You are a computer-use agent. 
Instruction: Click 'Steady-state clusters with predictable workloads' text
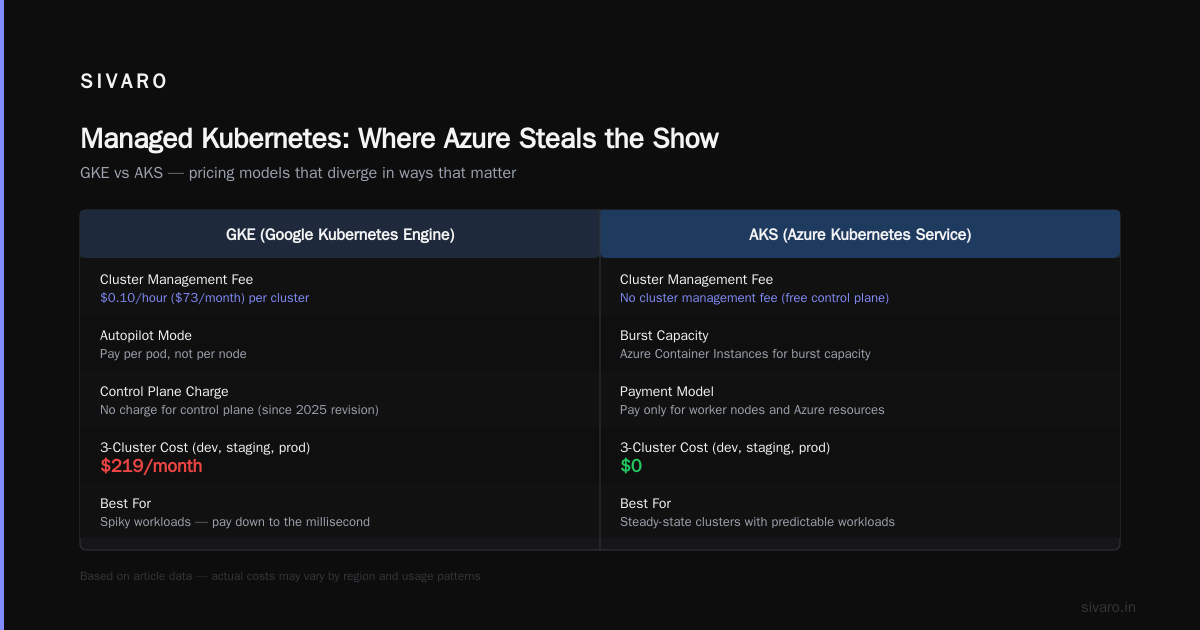click(757, 522)
